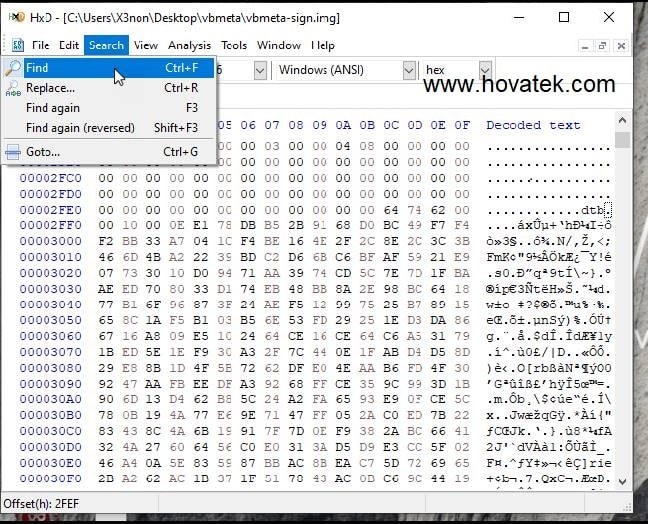Viewport: 648px width, 524px height.
Task: Click the magnifier icon next to Find
Action: (13, 68)
